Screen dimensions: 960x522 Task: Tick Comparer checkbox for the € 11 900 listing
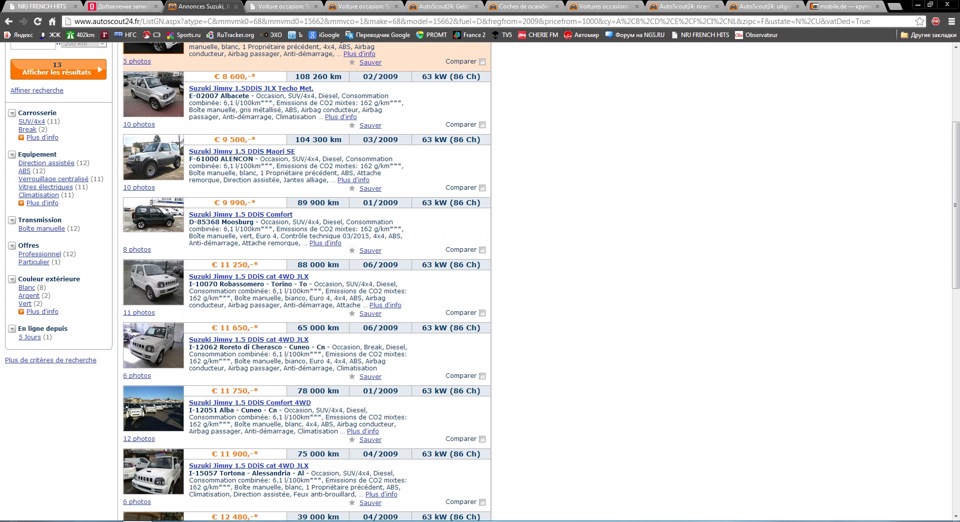coord(482,502)
